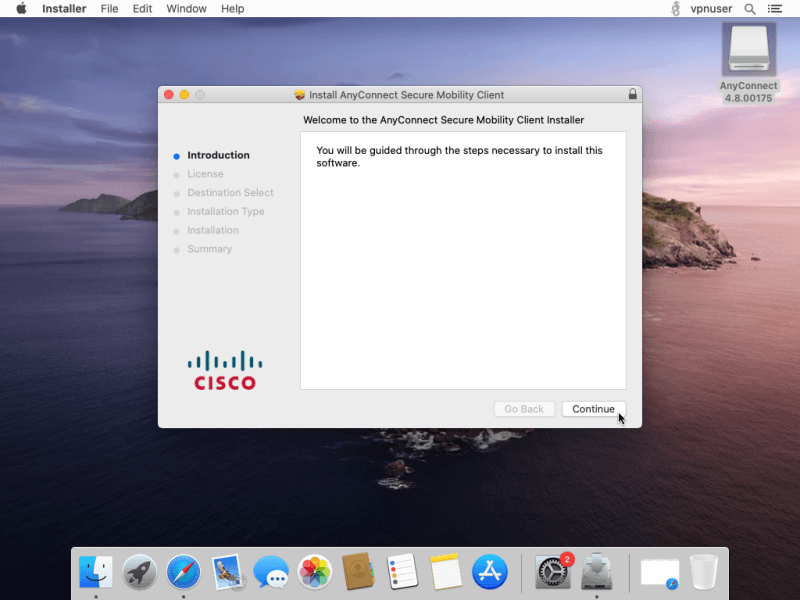Click the Continue button
The image size is (800, 600).
tap(593, 409)
